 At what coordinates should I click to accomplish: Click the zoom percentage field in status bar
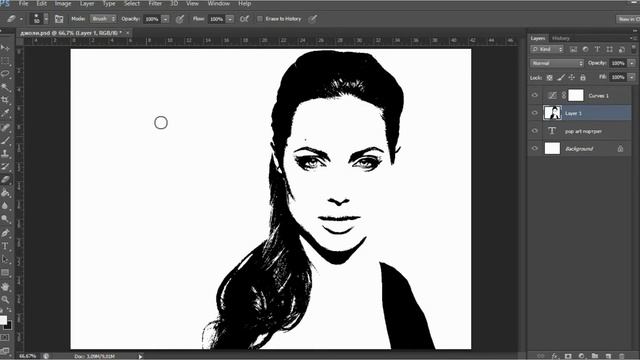pos(28,356)
